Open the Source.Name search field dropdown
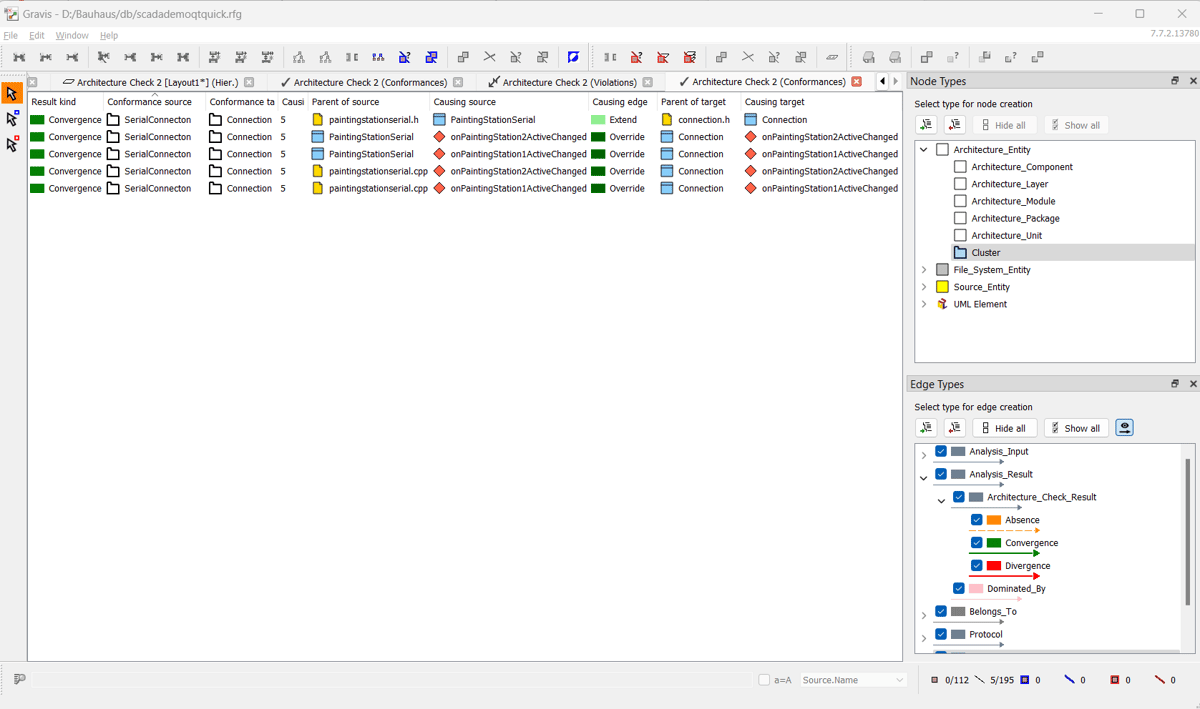The image size is (1200, 709). coord(899,680)
